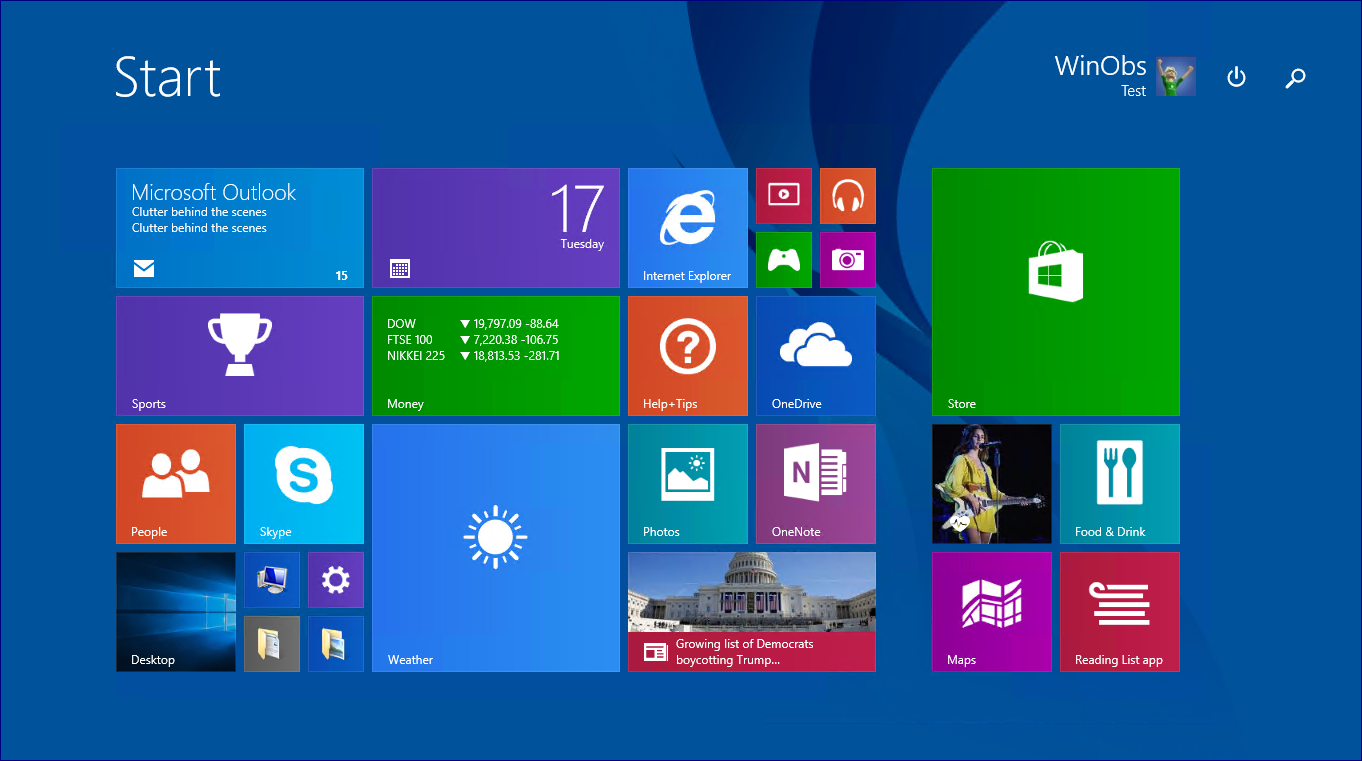Open This PC computer tile

(x=271, y=579)
